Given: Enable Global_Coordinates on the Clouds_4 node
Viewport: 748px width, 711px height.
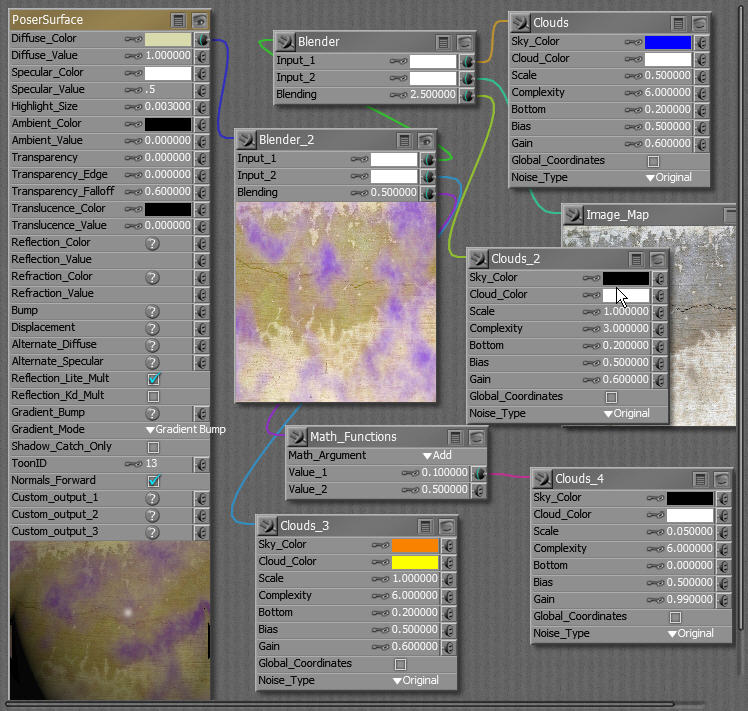Looking at the screenshot, I should pos(675,617).
